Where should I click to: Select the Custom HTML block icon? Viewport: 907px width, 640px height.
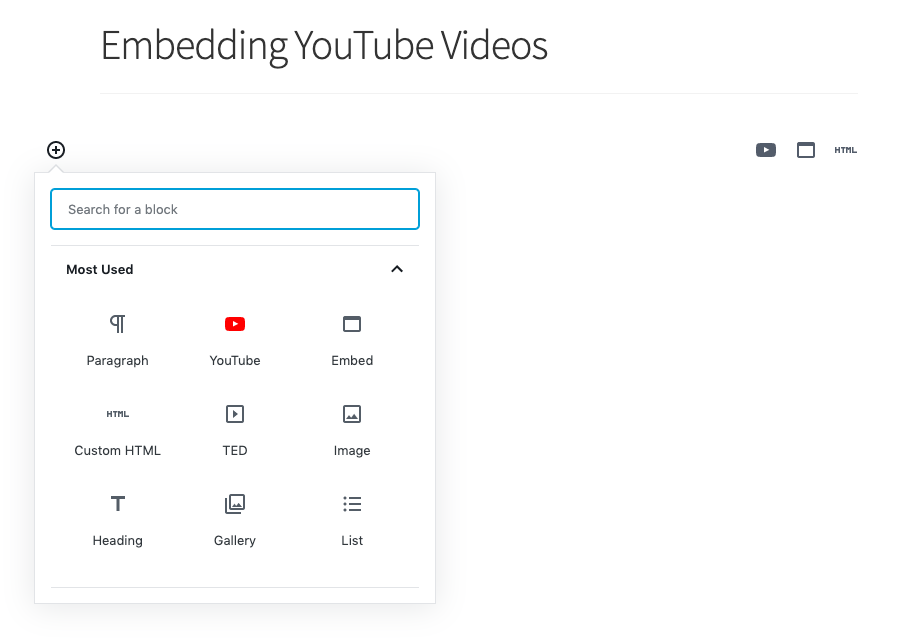pyautogui.click(x=117, y=413)
